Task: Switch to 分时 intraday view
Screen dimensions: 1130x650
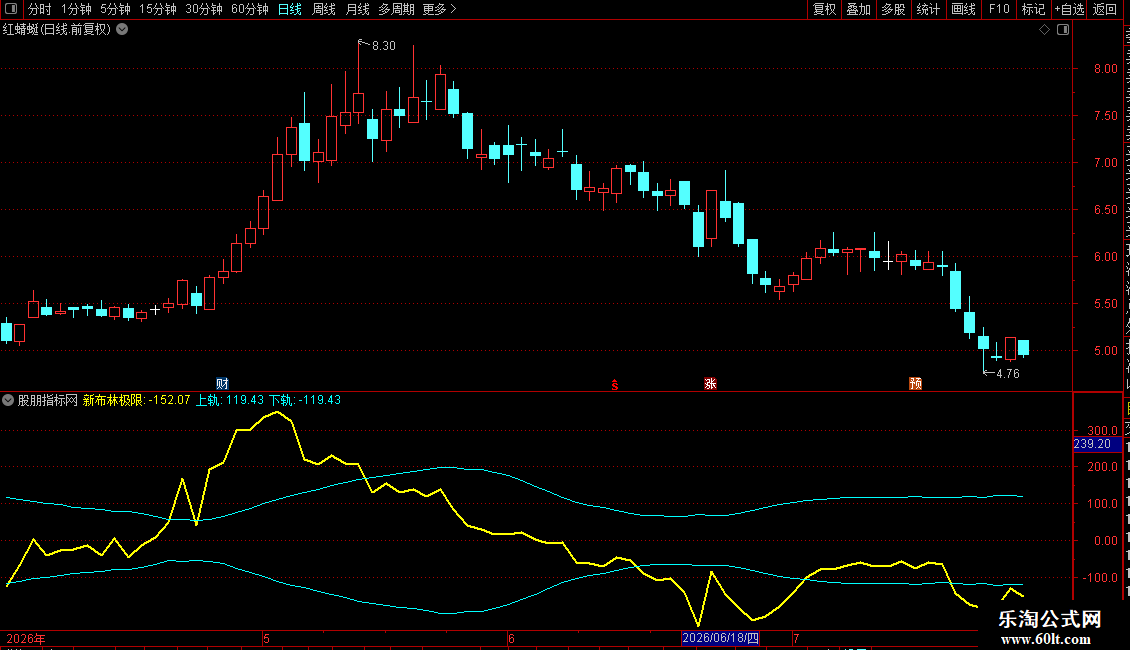Action: tap(40, 9)
